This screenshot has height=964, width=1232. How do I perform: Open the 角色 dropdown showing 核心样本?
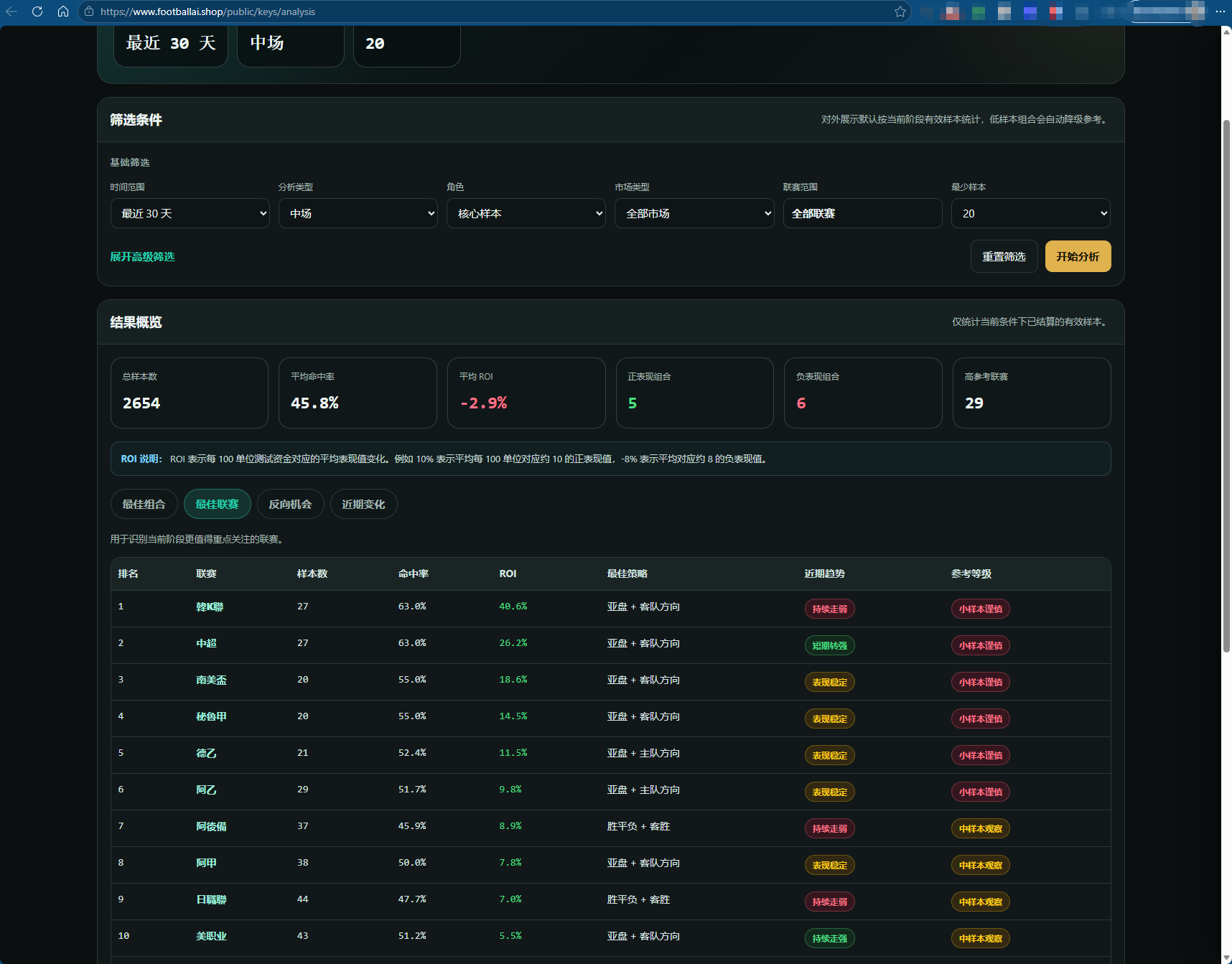click(526, 213)
